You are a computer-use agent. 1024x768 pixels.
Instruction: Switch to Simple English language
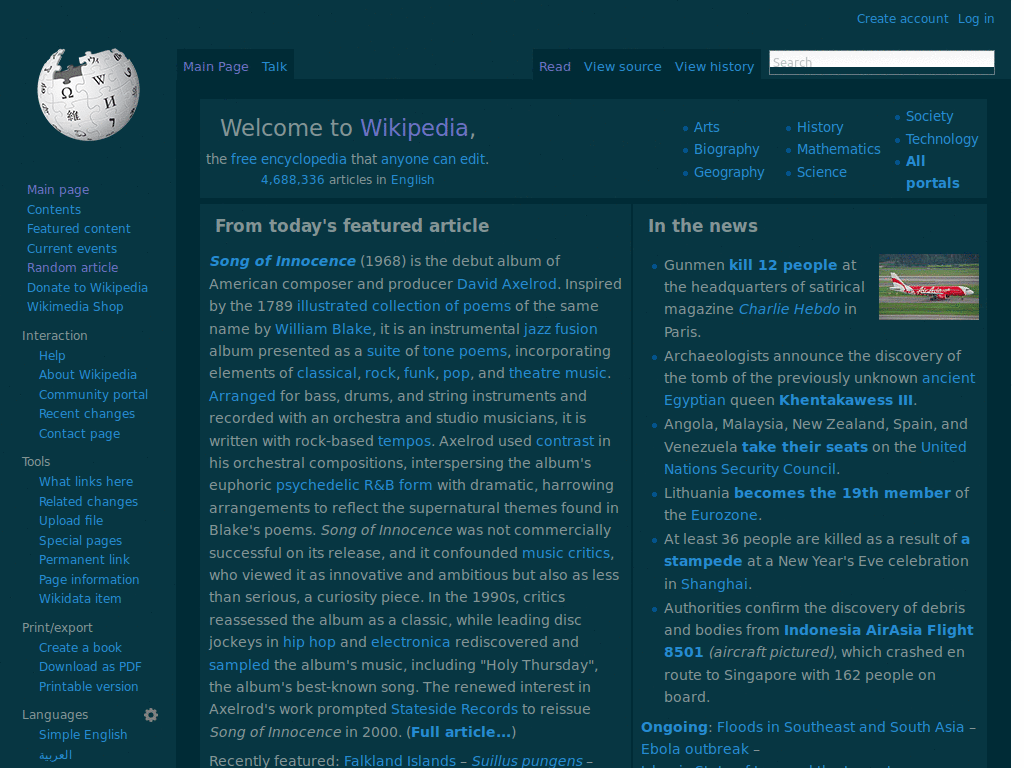click(x=83, y=735)
